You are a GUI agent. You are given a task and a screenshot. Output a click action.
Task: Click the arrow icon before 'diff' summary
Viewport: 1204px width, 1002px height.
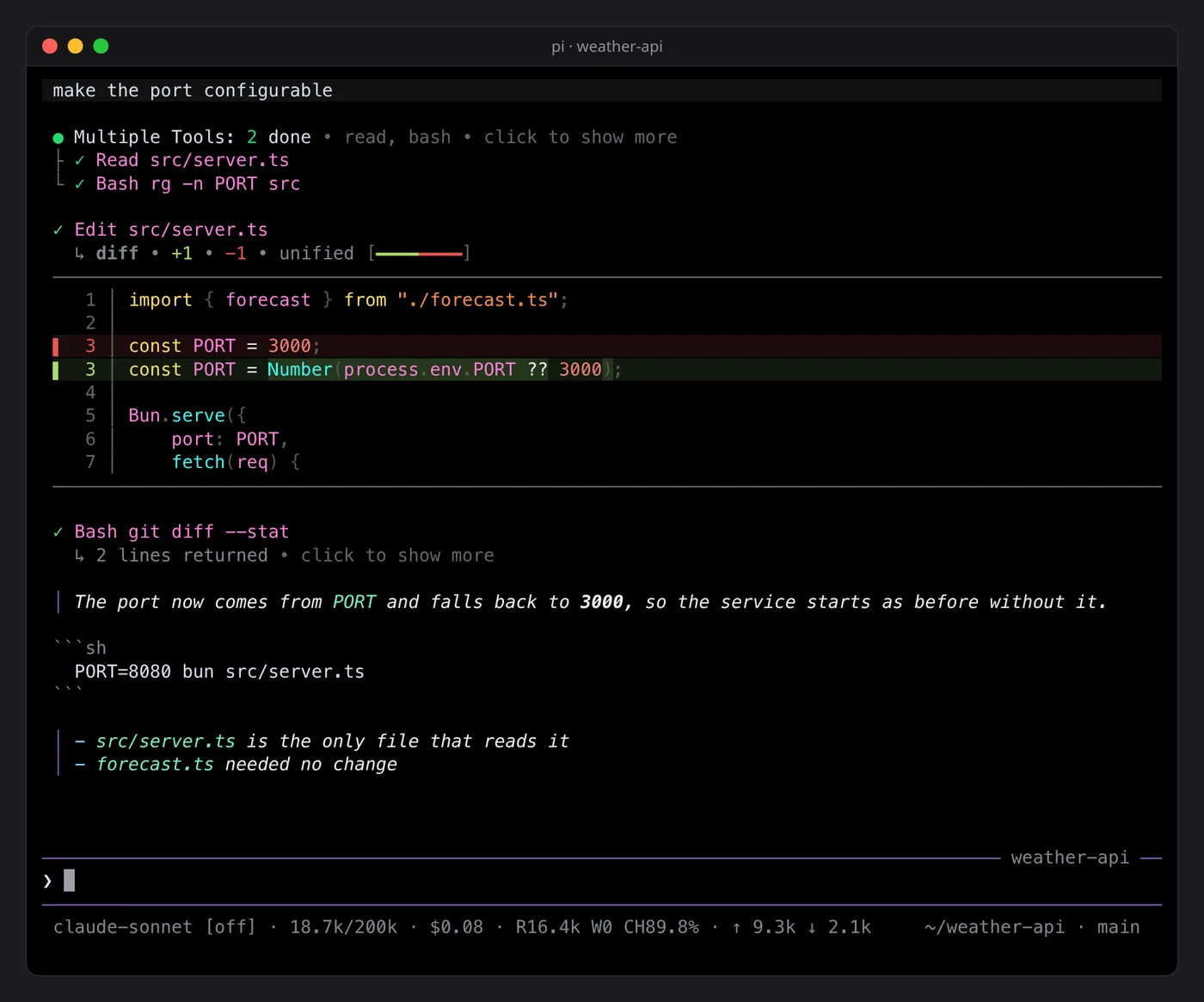tap(79, 254)
